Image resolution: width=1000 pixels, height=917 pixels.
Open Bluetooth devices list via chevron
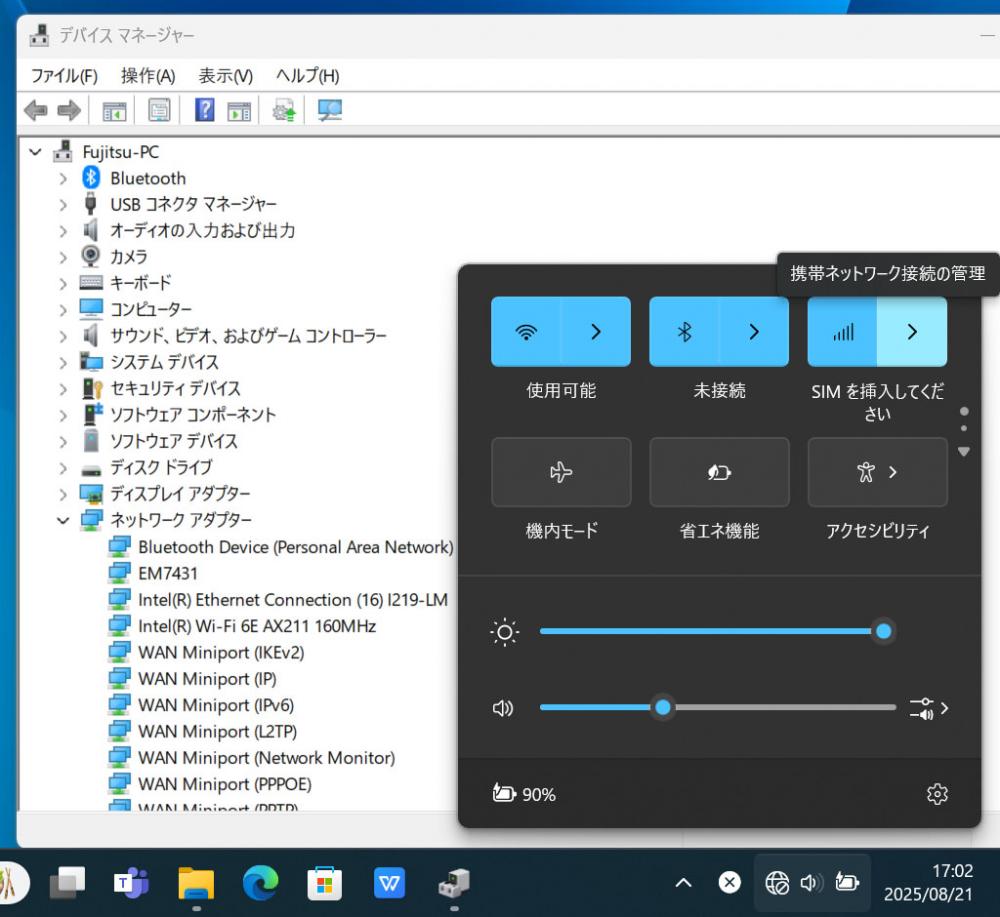coord(754,332)
